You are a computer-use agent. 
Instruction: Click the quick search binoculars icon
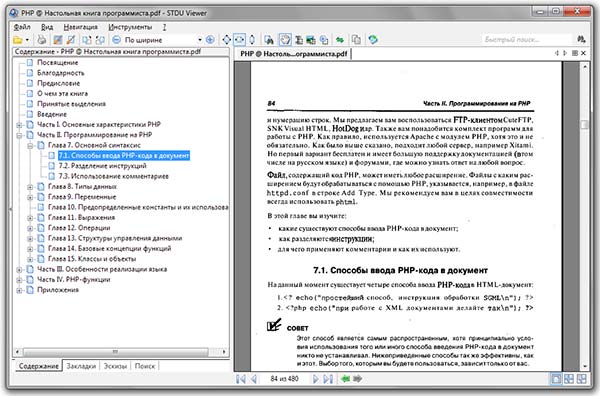click(582, 39)
